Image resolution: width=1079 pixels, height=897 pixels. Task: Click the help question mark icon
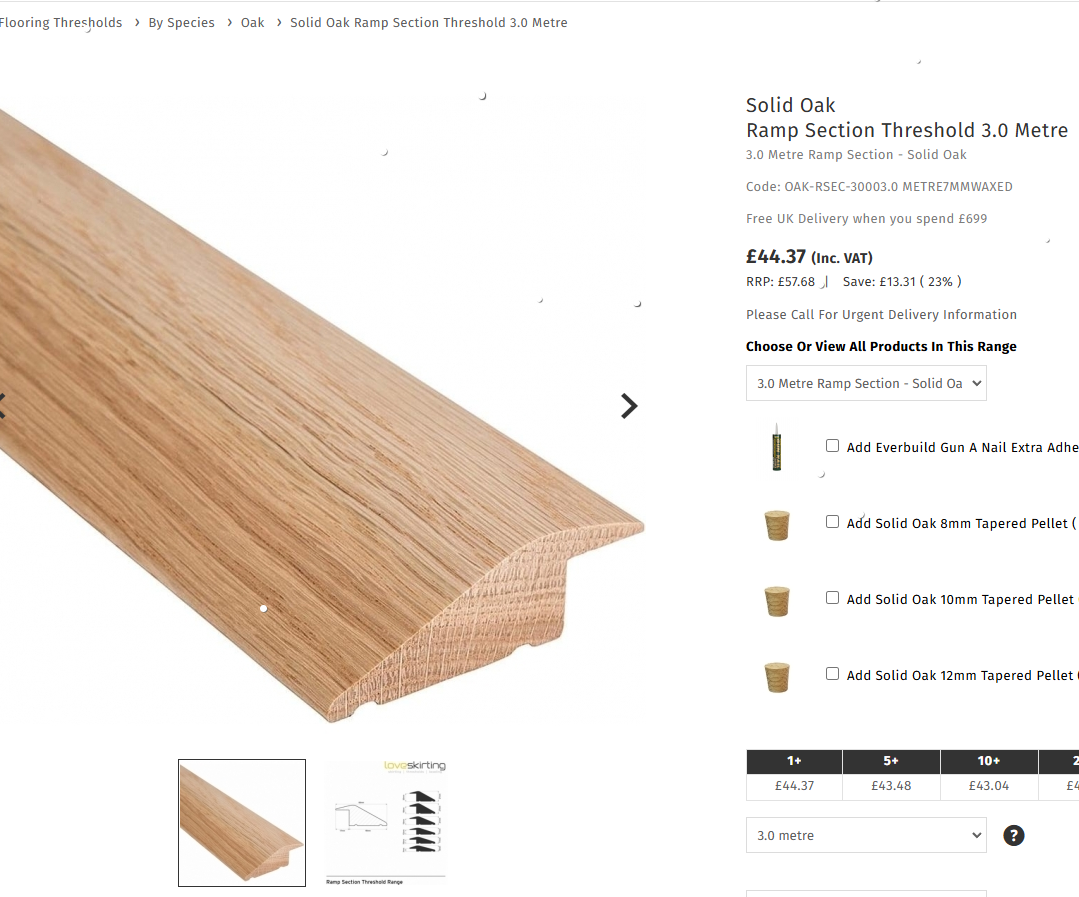coord(1014,835)
